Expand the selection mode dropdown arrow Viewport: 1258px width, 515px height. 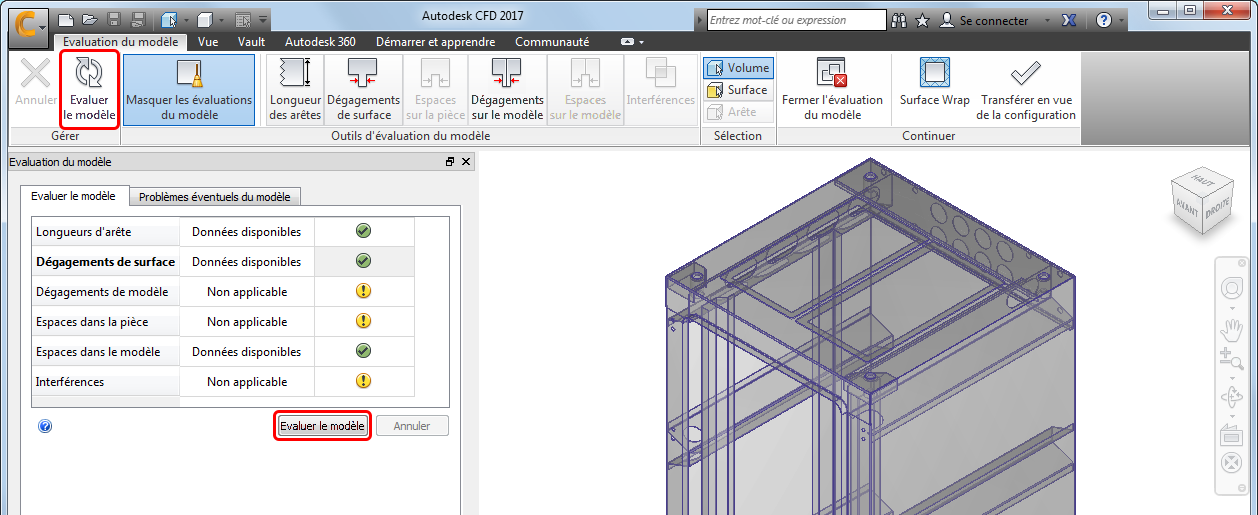[x=185, y=20]
